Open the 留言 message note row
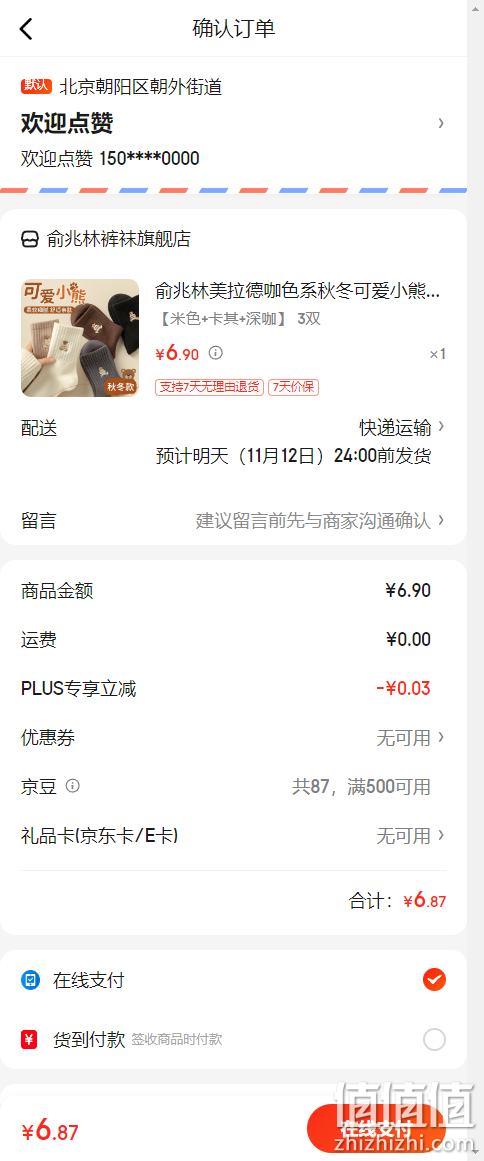 tap(233, 521)
